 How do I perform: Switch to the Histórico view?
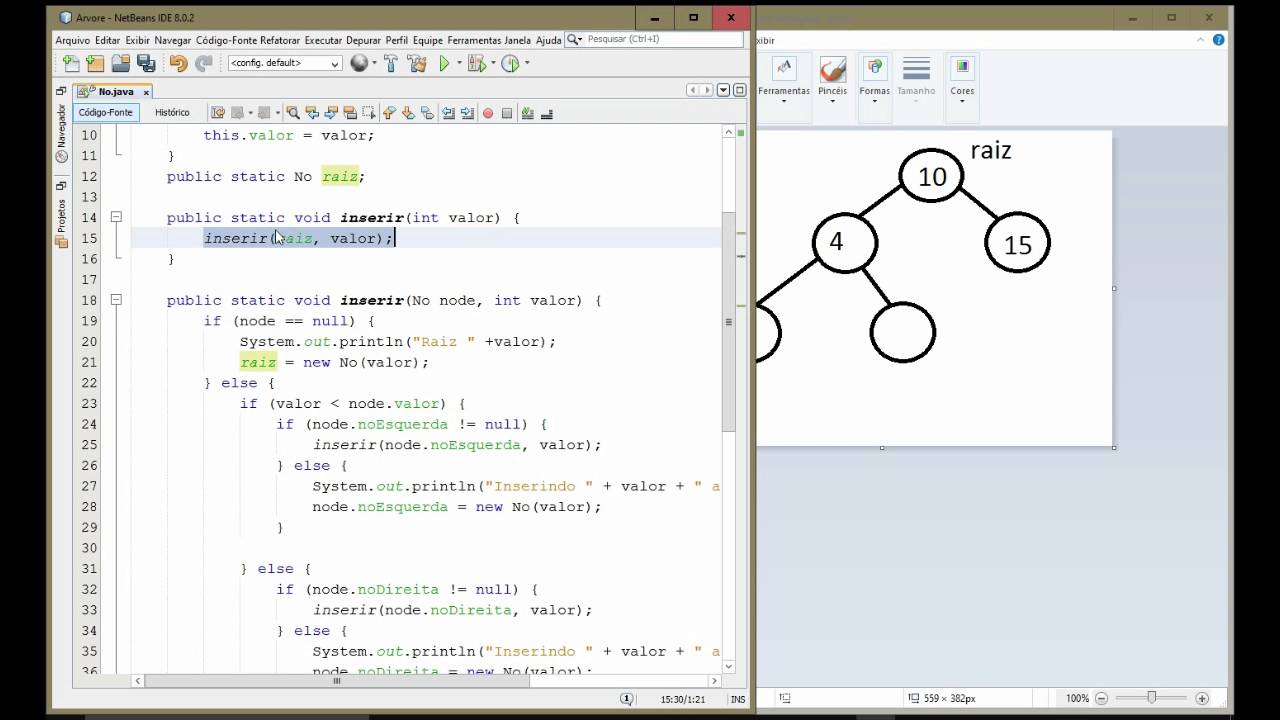(x=172, y=113)
